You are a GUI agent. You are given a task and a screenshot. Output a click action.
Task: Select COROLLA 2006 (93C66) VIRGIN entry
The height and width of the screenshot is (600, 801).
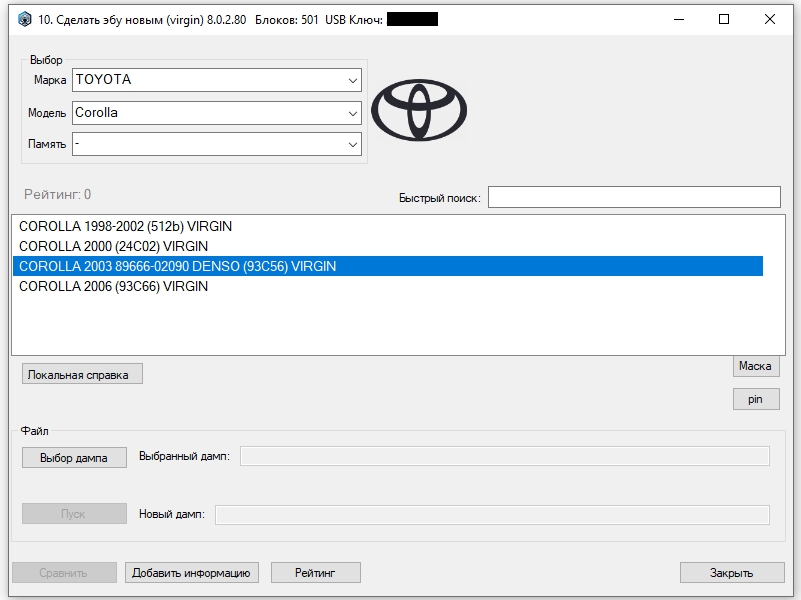tap(388, 286)
